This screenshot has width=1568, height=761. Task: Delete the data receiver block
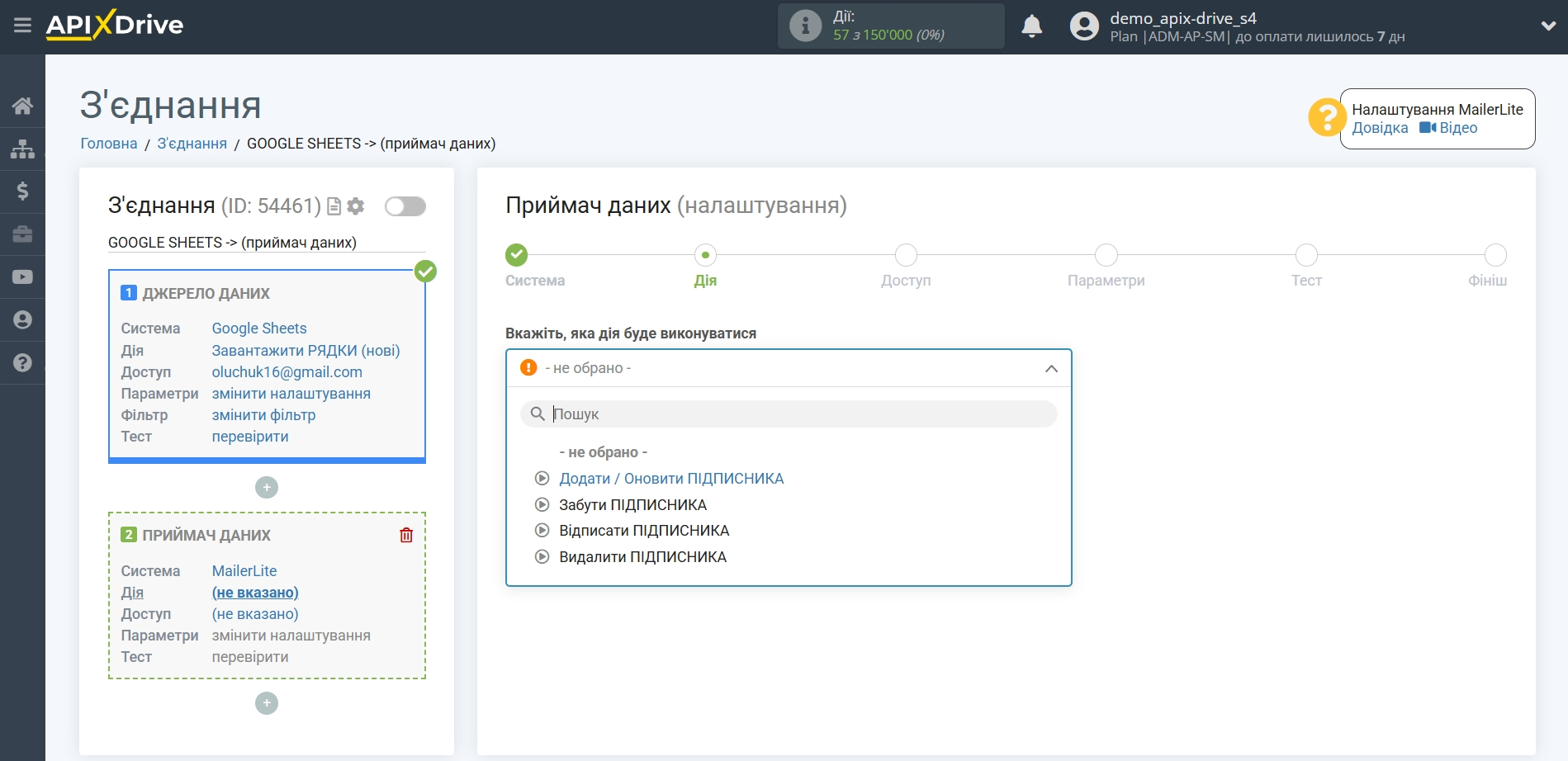(x=406, y=536)
